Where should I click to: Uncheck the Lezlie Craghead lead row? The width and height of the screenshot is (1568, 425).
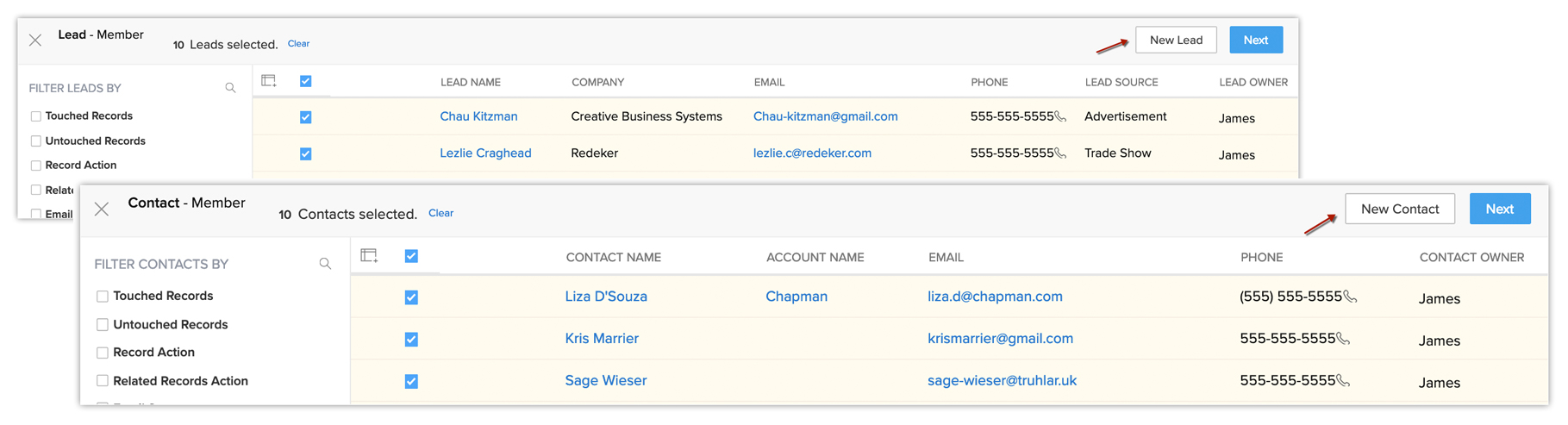pos(306,154)
